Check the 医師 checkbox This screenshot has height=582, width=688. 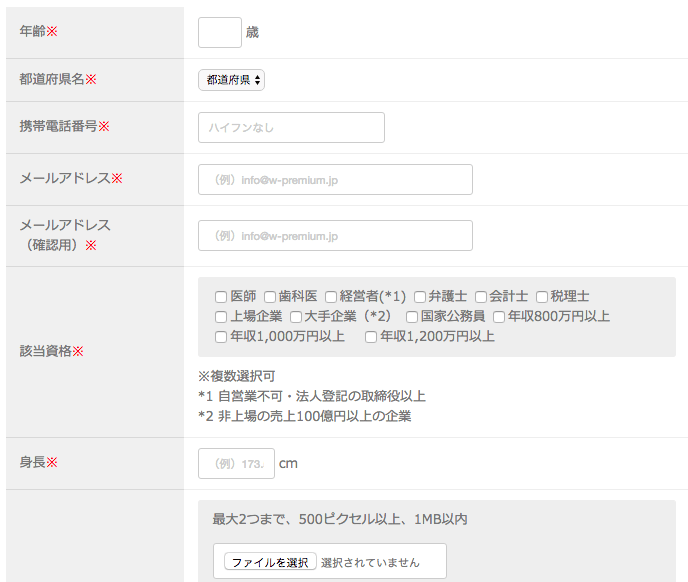(221, 297)
